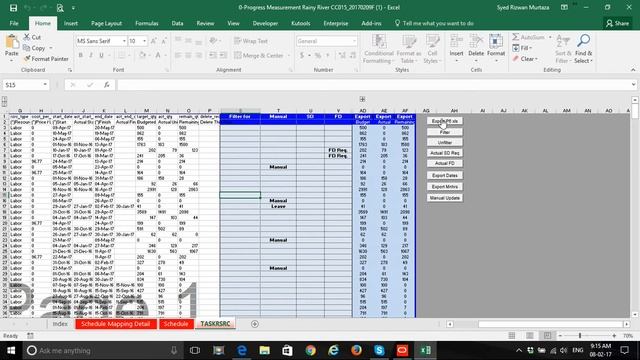Click the Actual FD button

(444, 163)
